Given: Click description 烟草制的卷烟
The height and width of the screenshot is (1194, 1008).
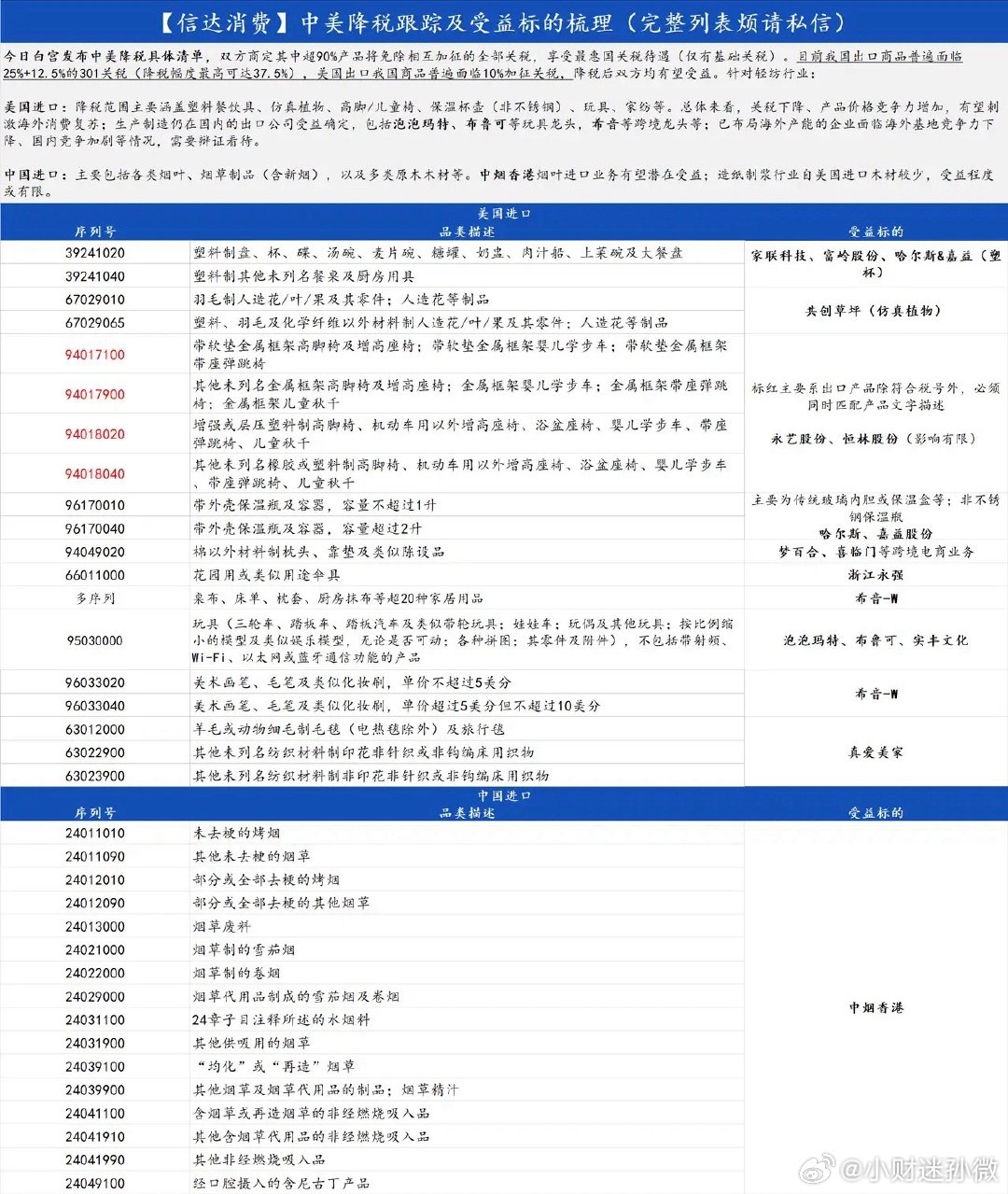Looking at the screenshot, I should [237, 974].
